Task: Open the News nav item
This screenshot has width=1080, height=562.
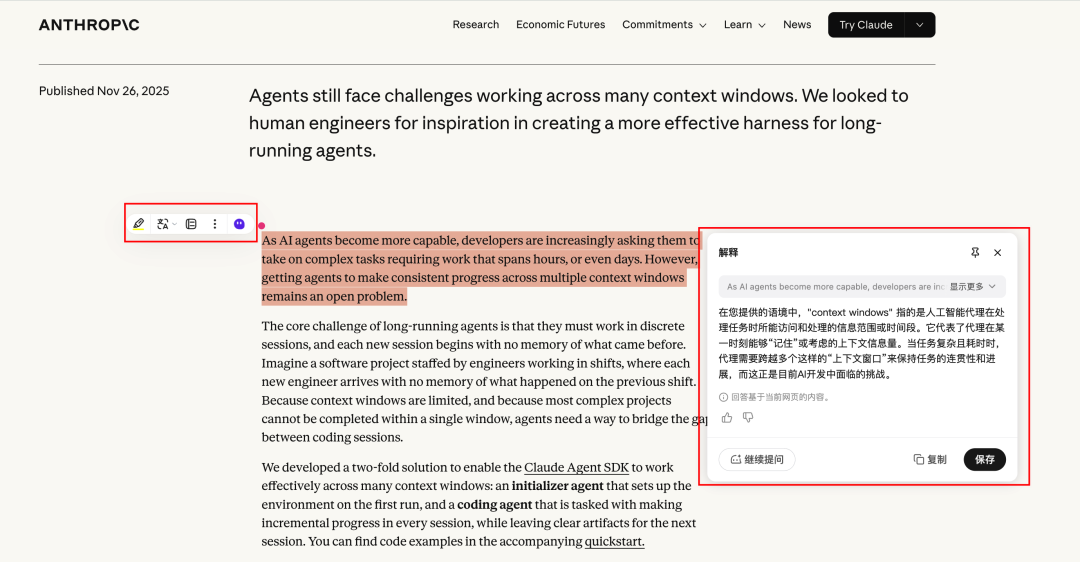Action: tap(797, 25)
